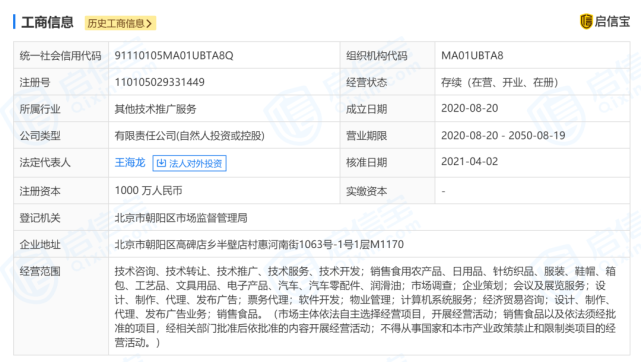Click the 法定代表人 label cell
The image size is (641, 362).
coord(61,163)
